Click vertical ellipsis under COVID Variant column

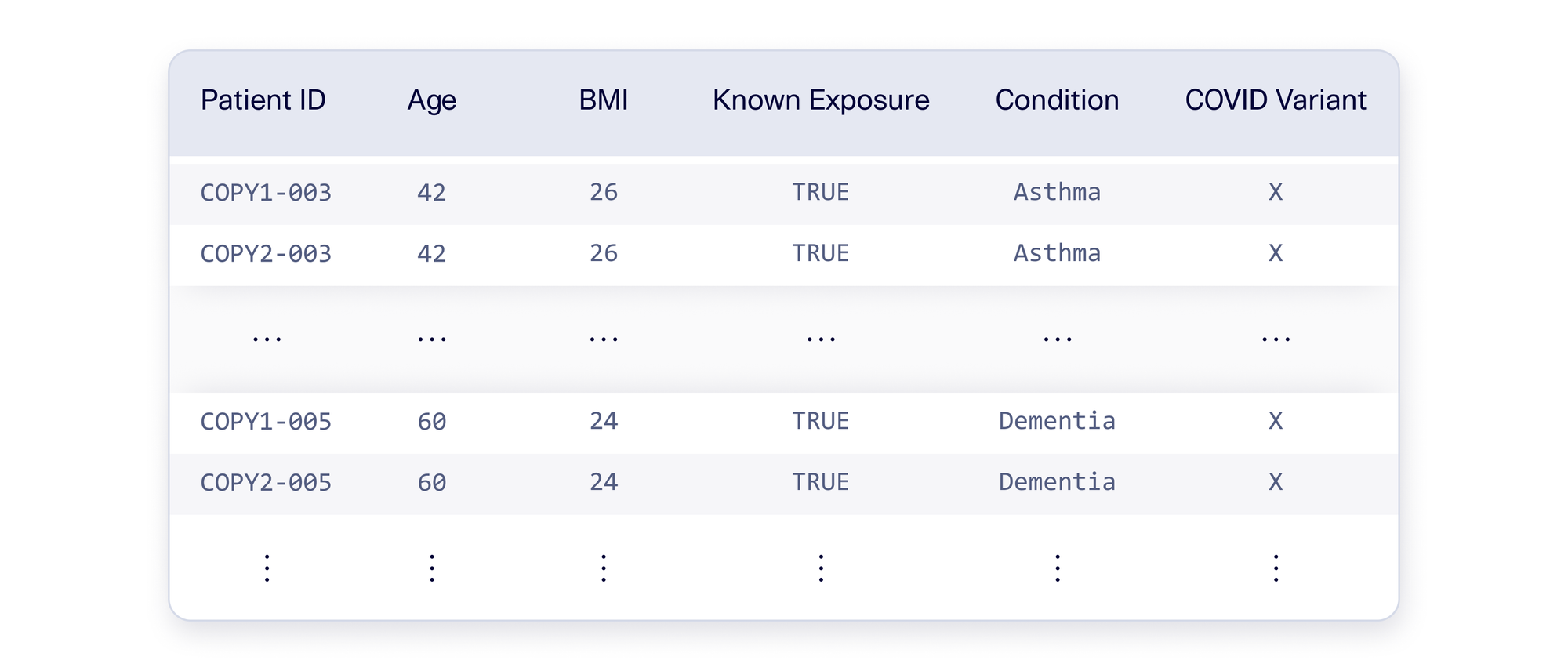tap(1276, 568)
